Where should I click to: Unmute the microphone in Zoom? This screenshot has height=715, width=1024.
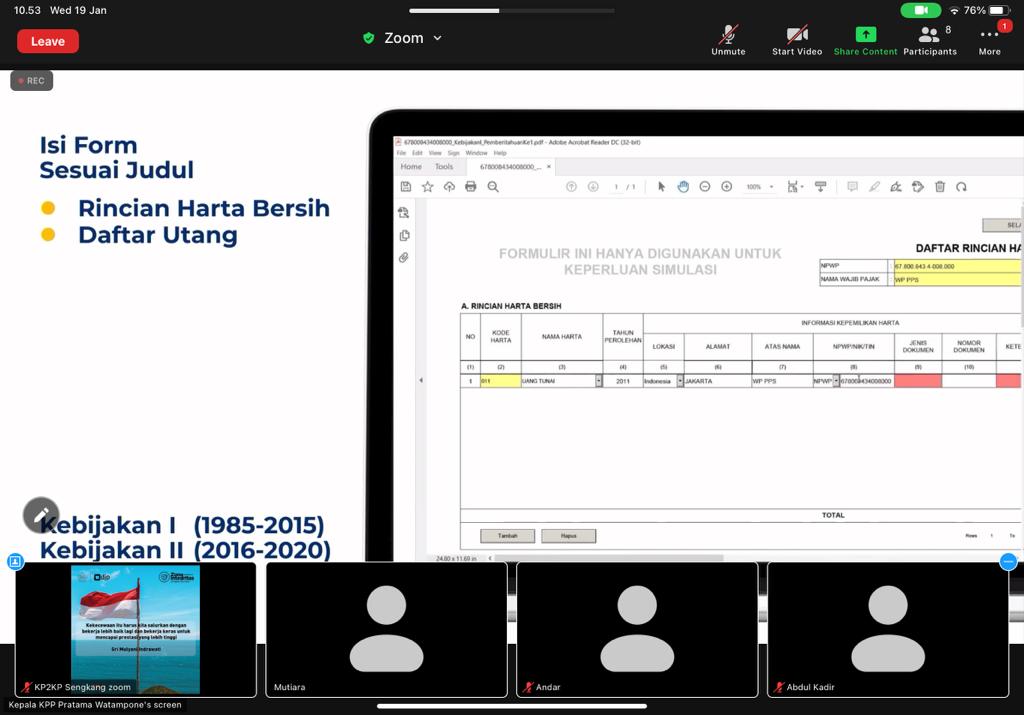(728, 38)
